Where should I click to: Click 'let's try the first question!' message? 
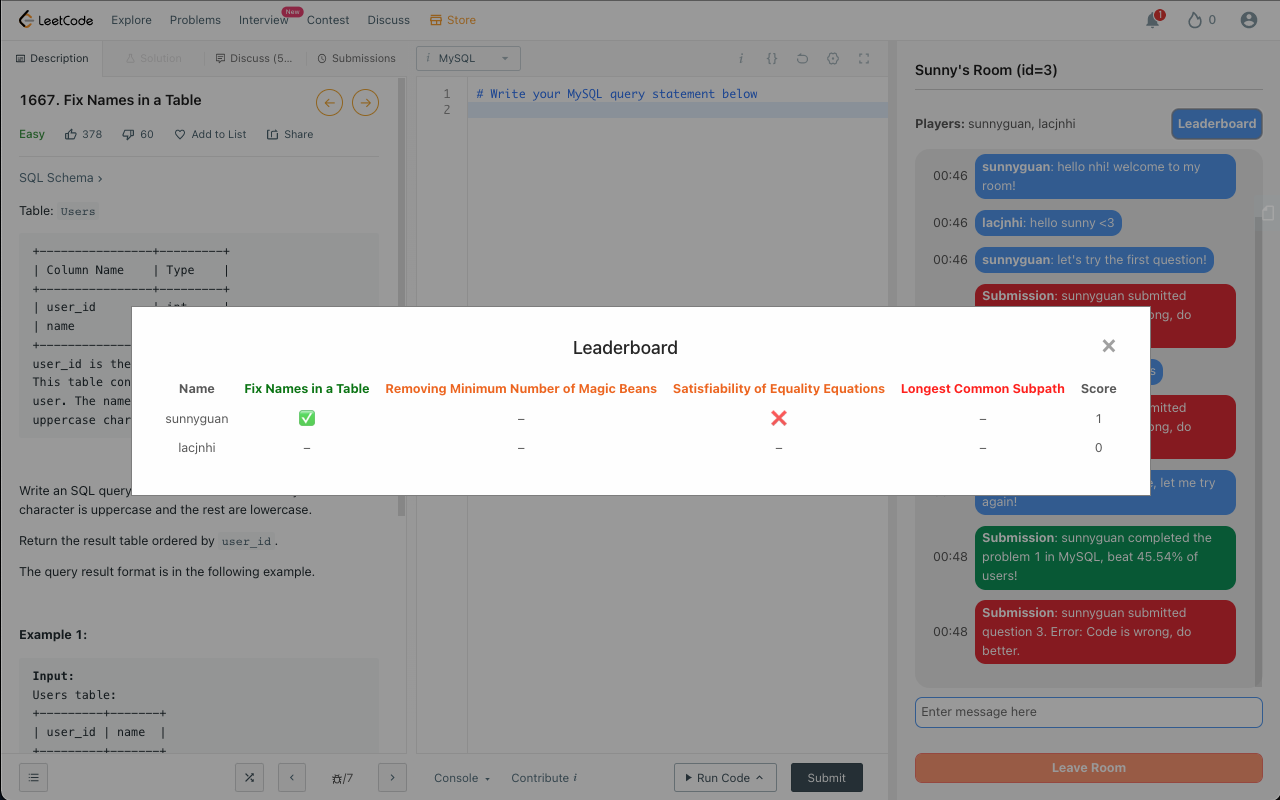(1094, 260)
